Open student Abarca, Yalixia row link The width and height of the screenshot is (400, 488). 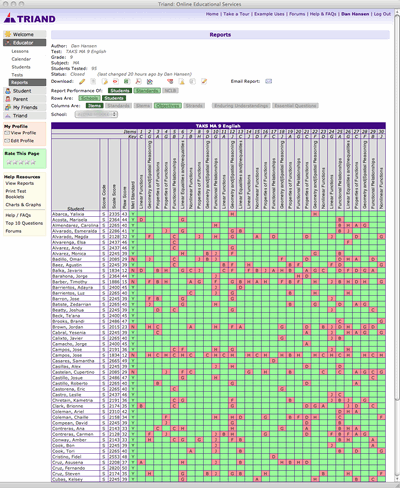68,214
